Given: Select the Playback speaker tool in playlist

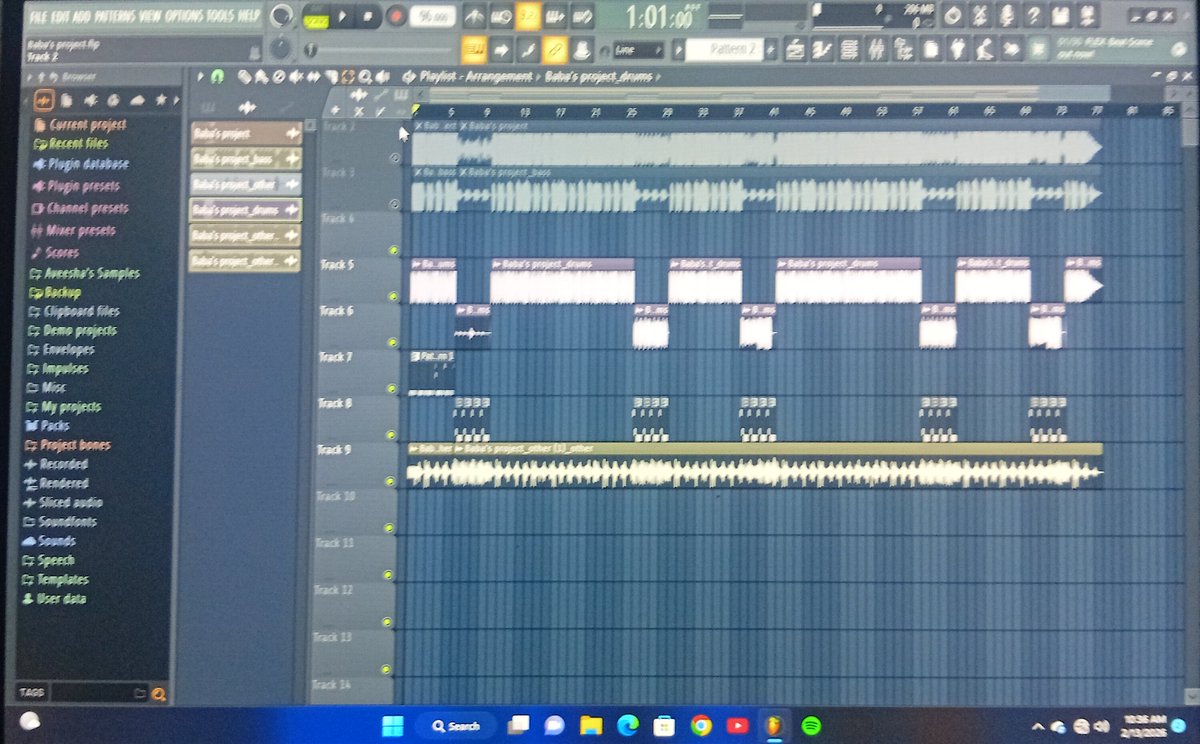Looking at the screenshot, I should click(x=383, y=77).
